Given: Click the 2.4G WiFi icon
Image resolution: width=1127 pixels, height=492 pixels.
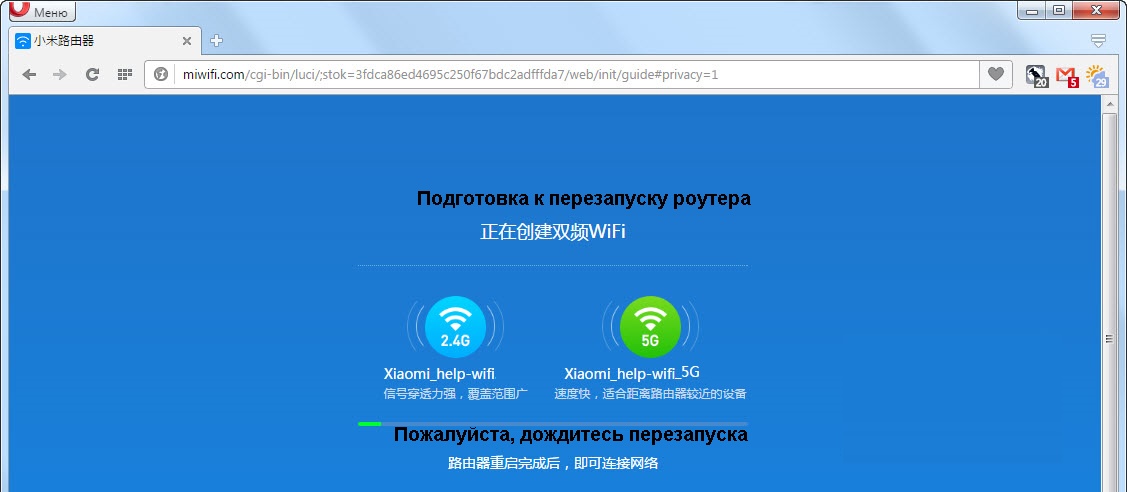Looking at the screenshot, I should [455, 327].
